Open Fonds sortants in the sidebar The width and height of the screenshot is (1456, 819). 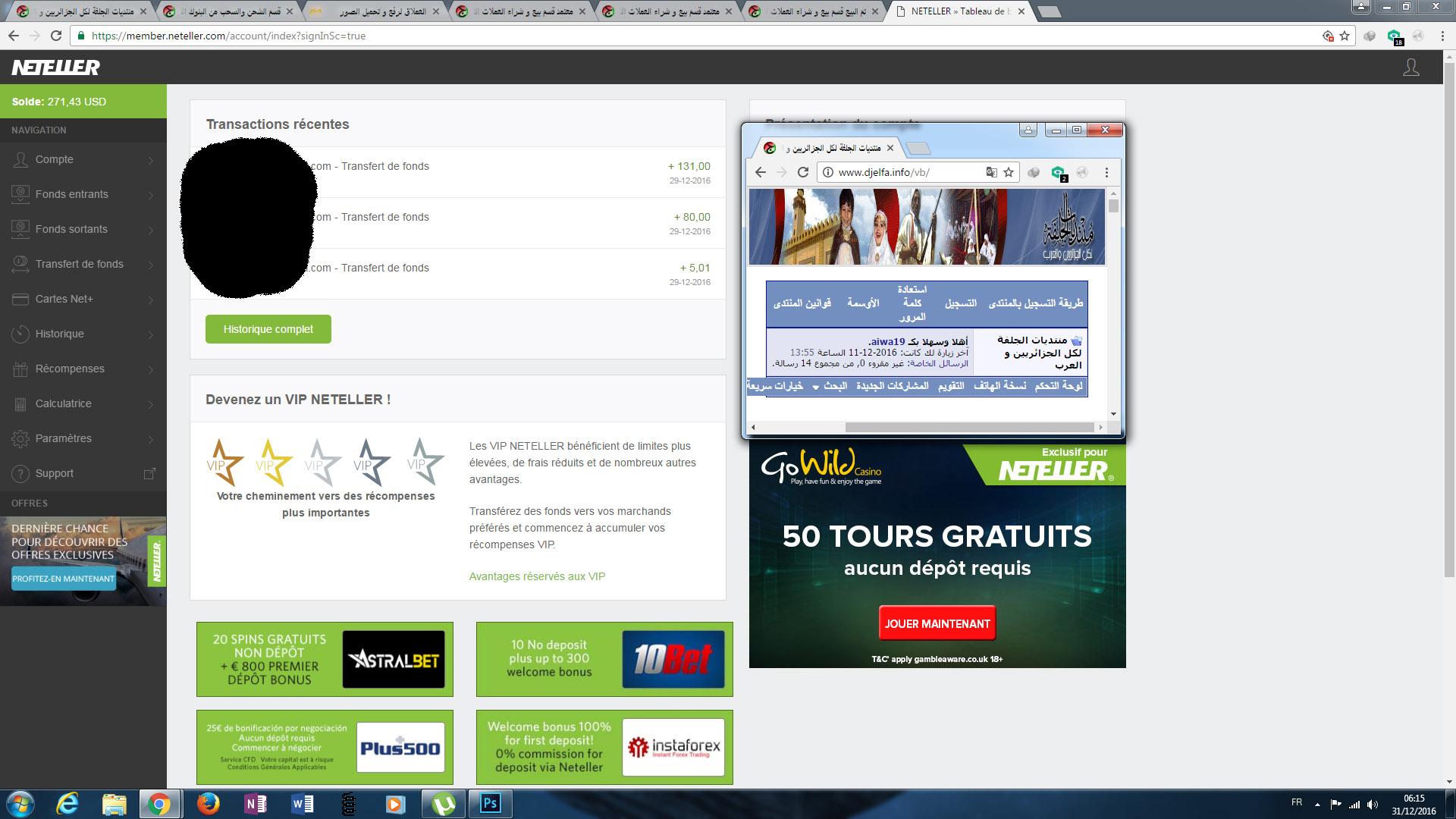(83, 230)
